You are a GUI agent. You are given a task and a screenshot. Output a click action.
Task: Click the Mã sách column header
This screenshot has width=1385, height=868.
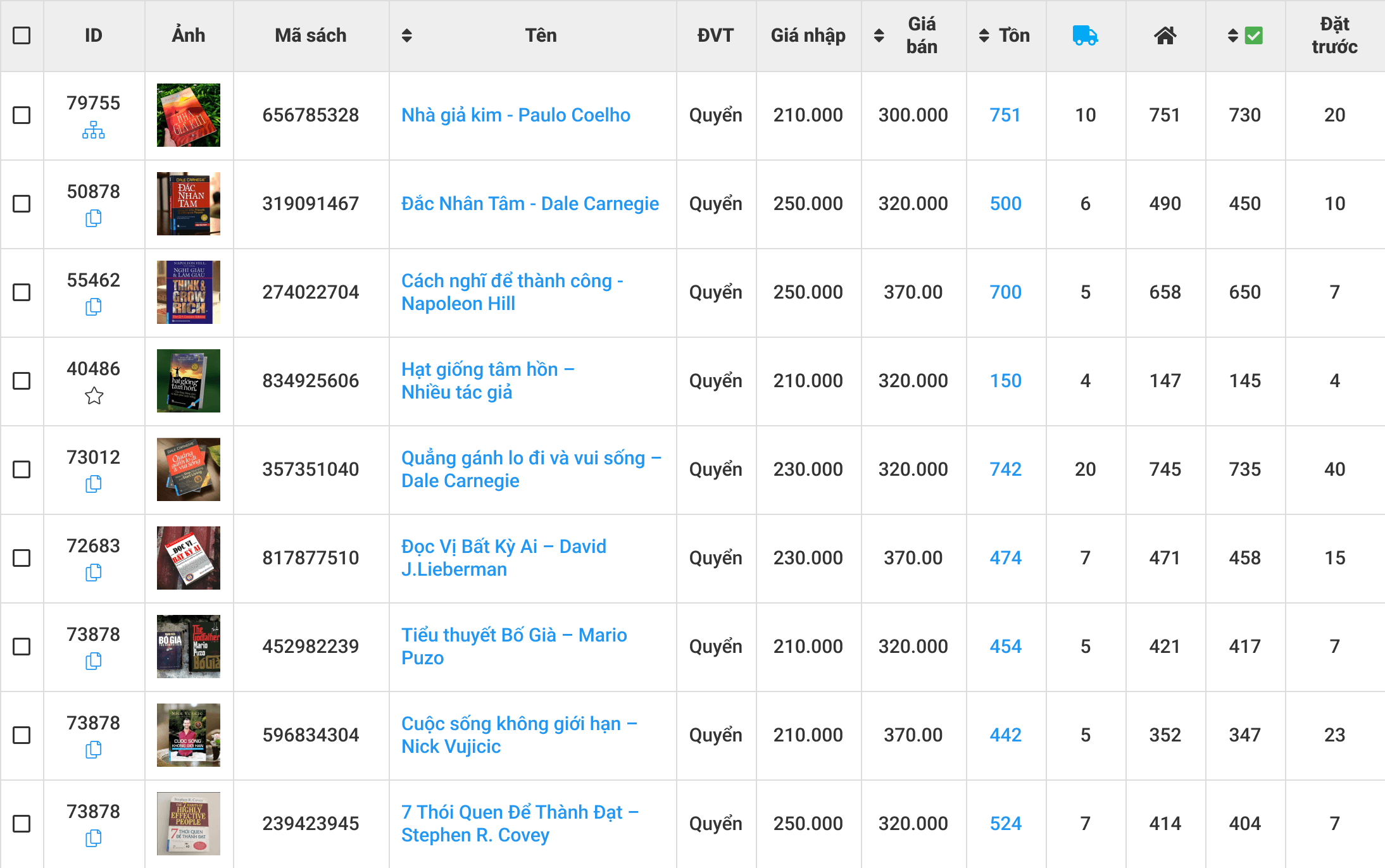coord(310,35)
